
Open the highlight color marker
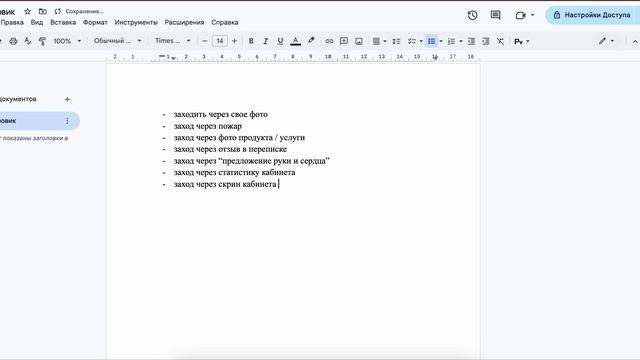[x=311, y=41]
